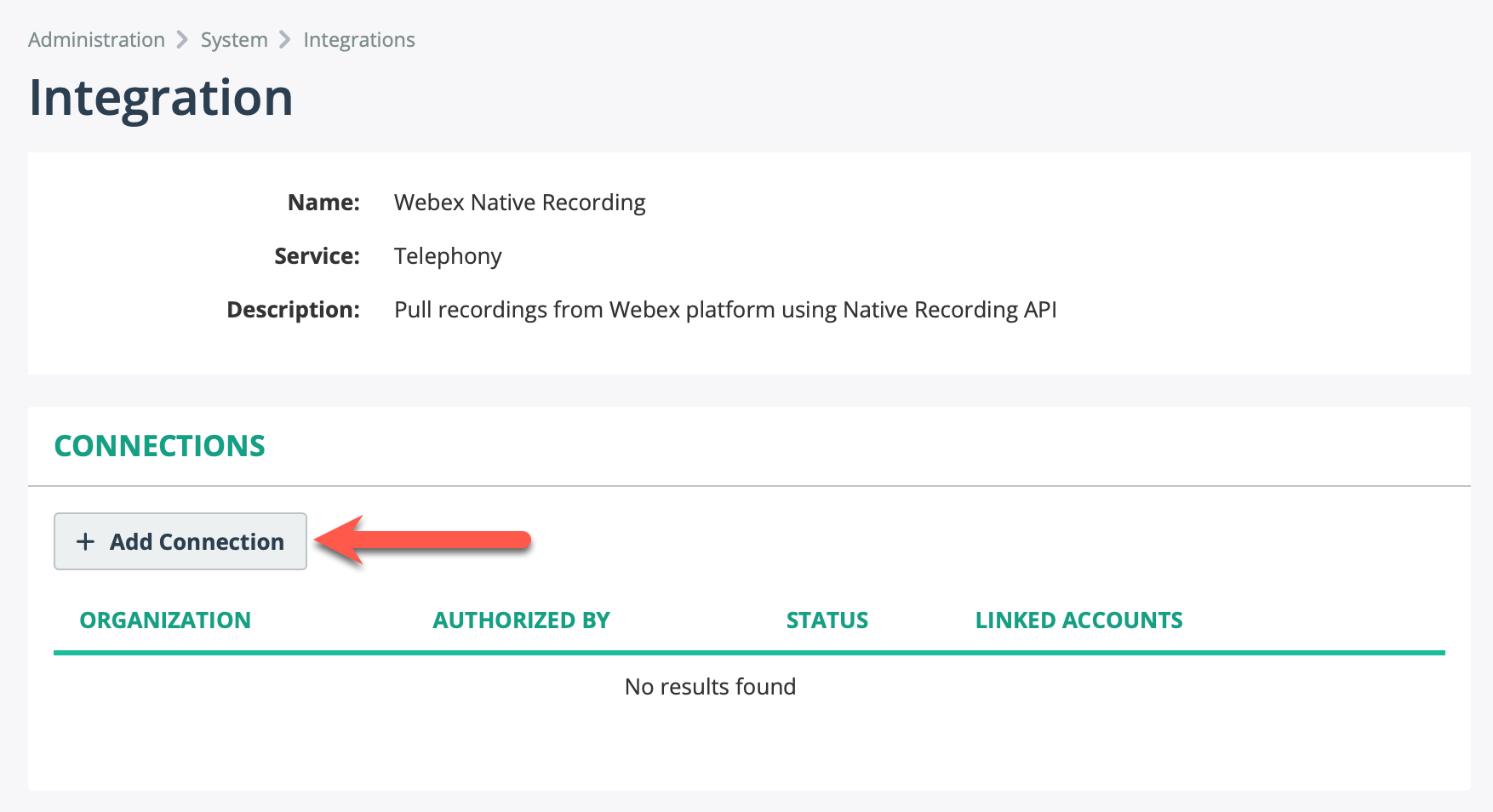Click the Add Connection button
Image resolution: width=1493 pixels, height=812 pixels.
(x=180, y=542)
